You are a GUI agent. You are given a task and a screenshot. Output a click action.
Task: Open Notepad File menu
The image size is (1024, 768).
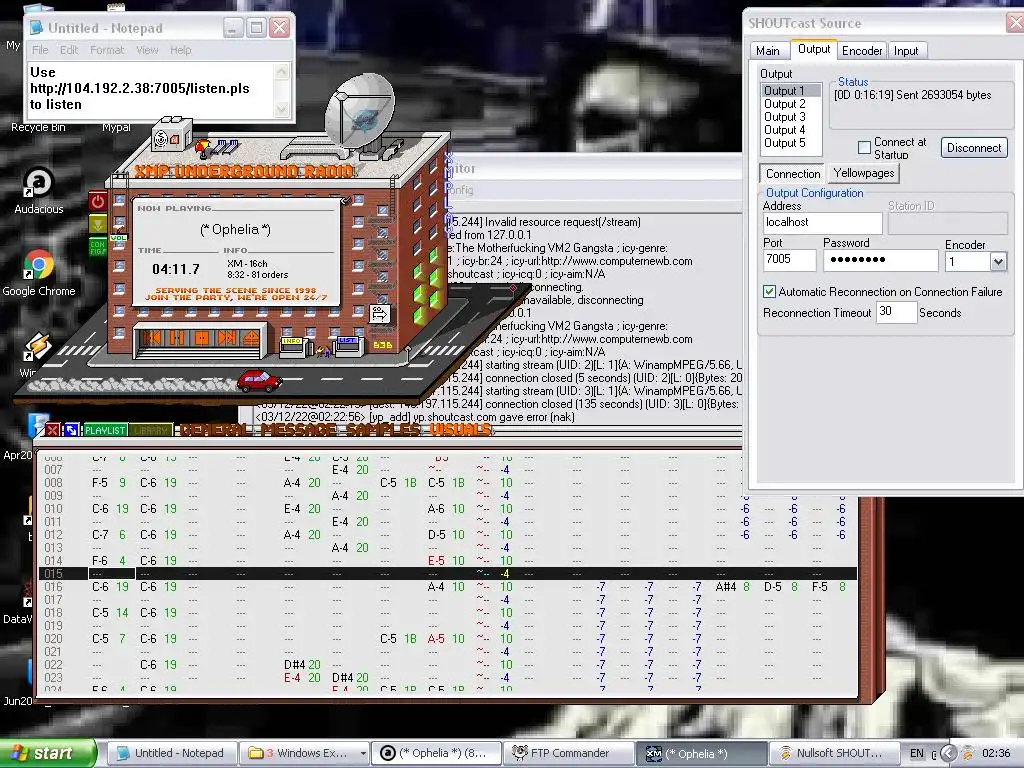pos(40,50)
